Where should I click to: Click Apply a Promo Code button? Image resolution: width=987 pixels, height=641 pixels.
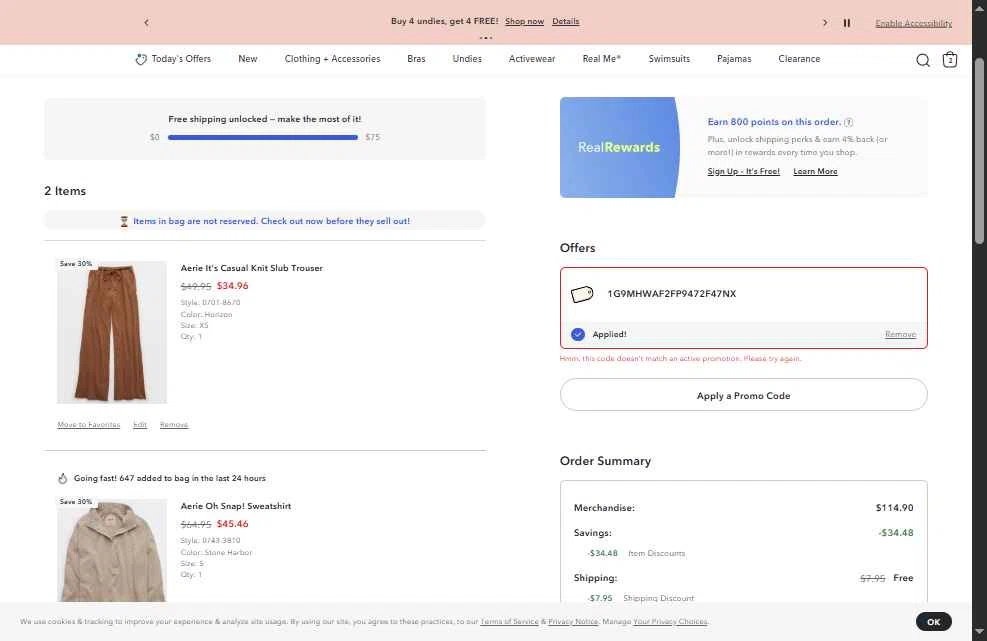[743, 395]
